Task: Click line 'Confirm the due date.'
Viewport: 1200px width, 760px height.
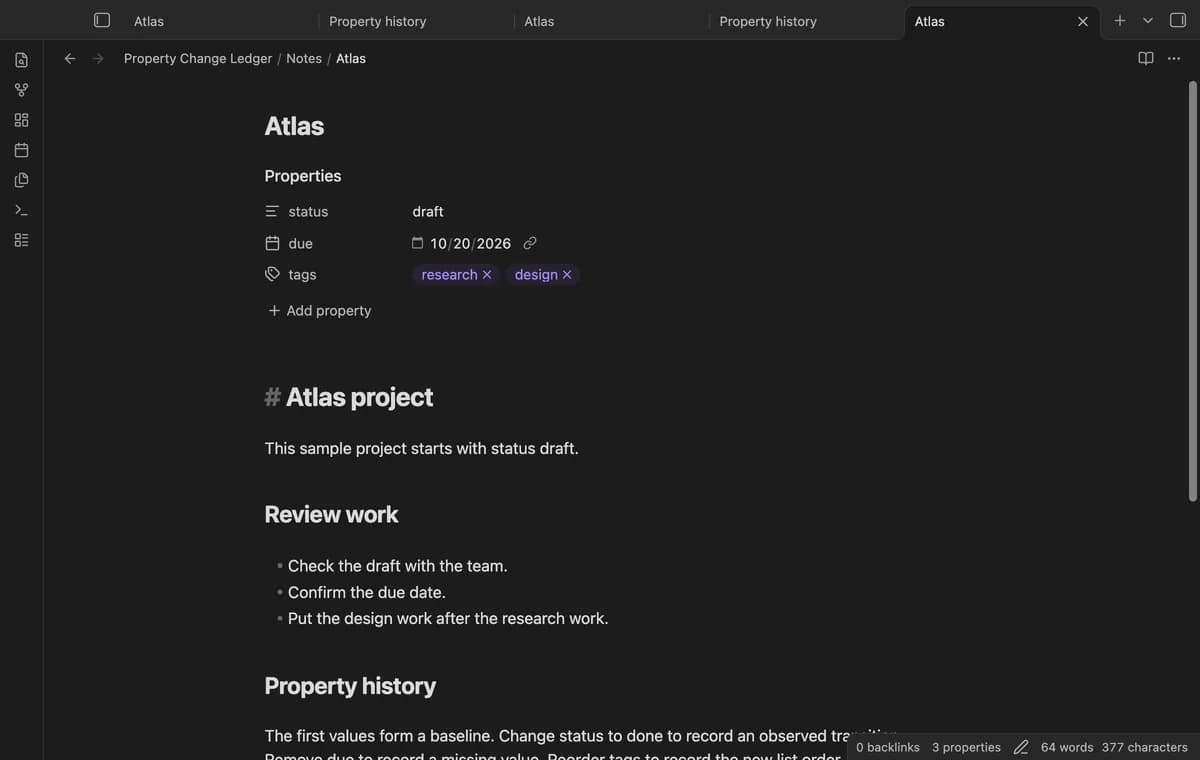Action: click(367, 592)
